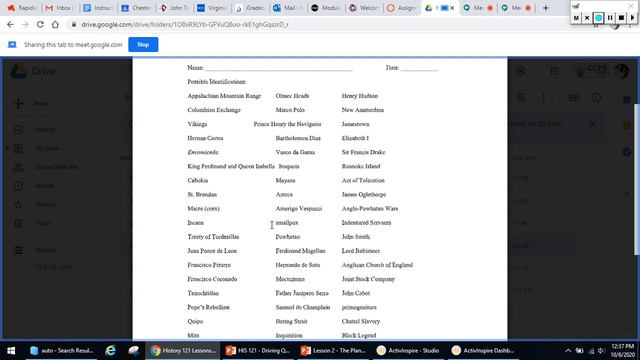Viewport: 640px width, 360px height.
Task: Open Drive more options menu
Action: tap(543, 98)
